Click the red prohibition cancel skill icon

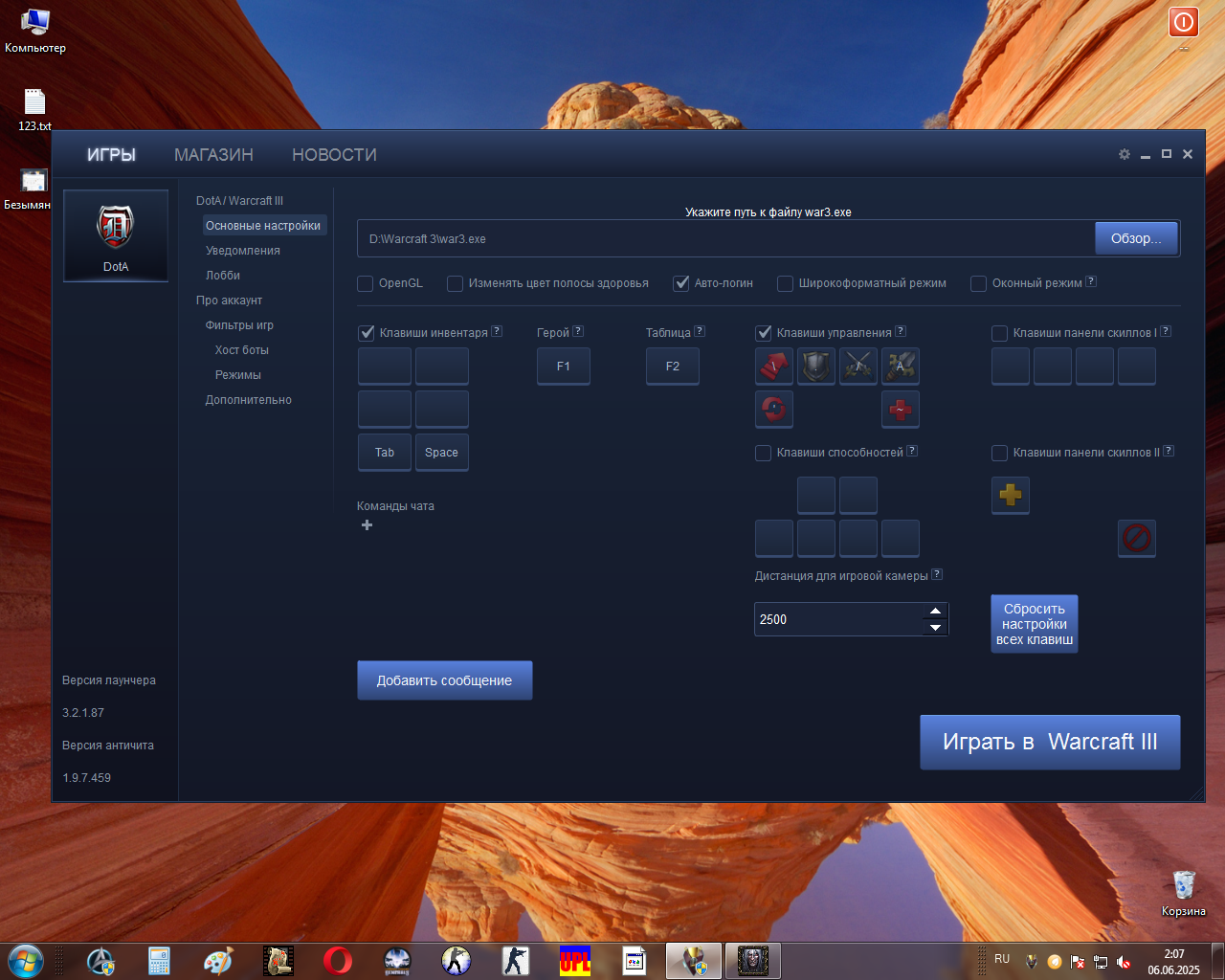(x=1137, y=538)
